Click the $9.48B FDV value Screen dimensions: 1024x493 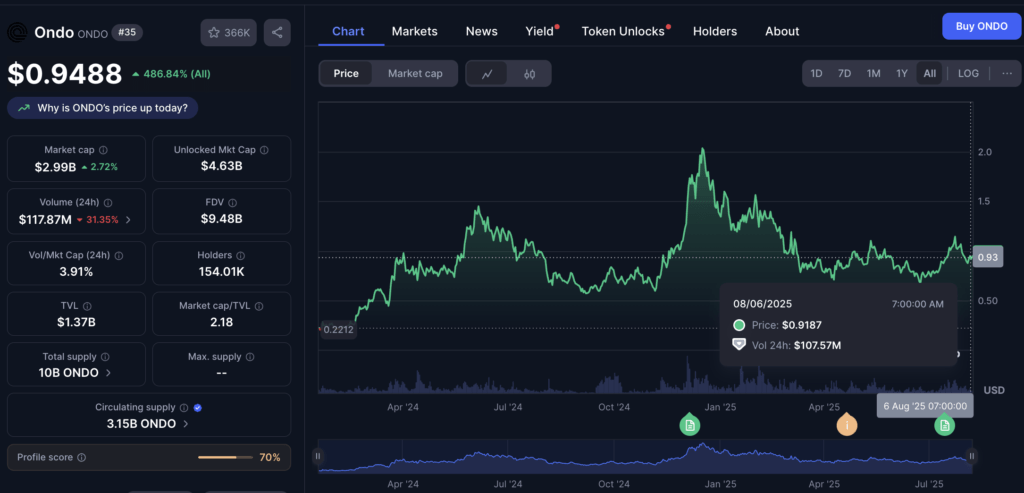[221, 219]
